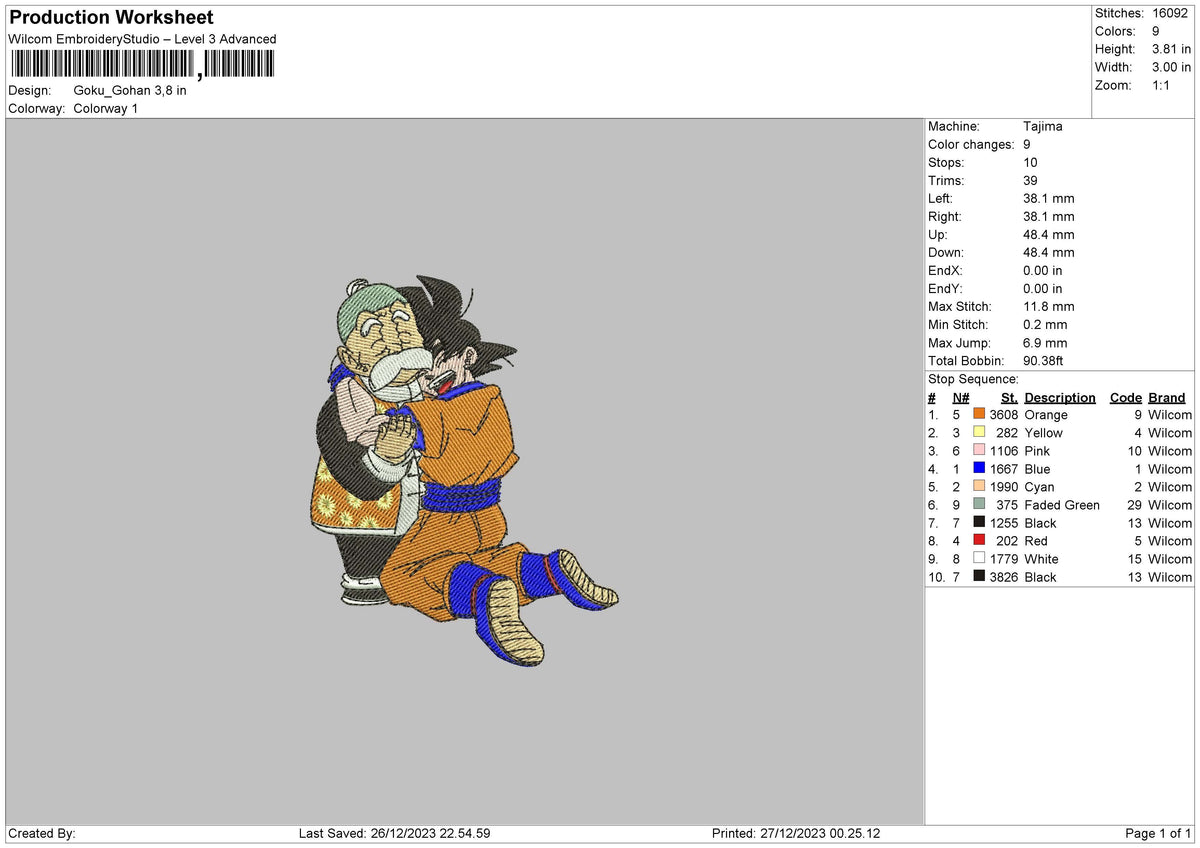The image size is (1200, 848).
Task: Select the "Color changes:" label
Action: coord(971,144)
